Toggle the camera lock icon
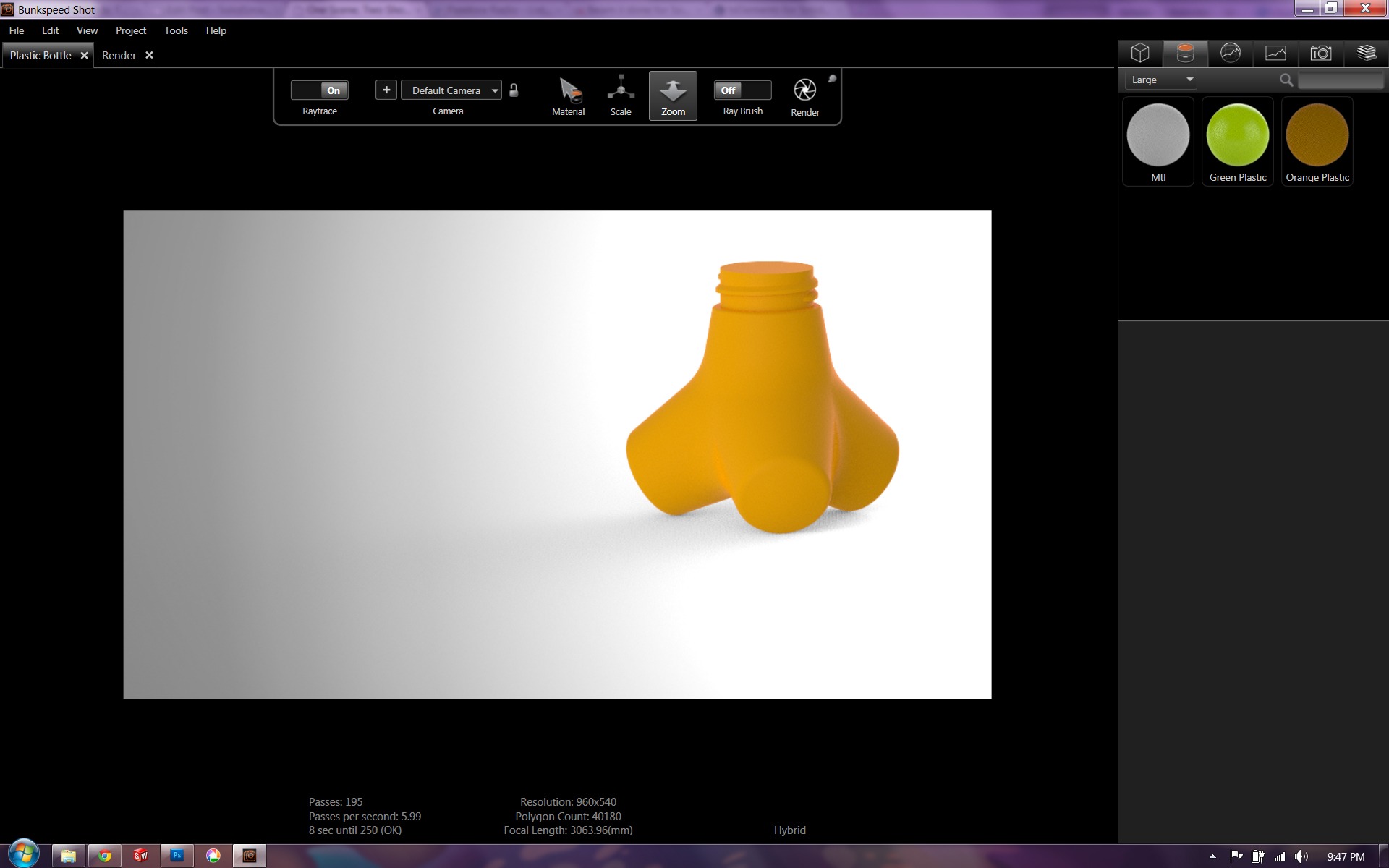The image size is (1389, 868). click(514, 90)
